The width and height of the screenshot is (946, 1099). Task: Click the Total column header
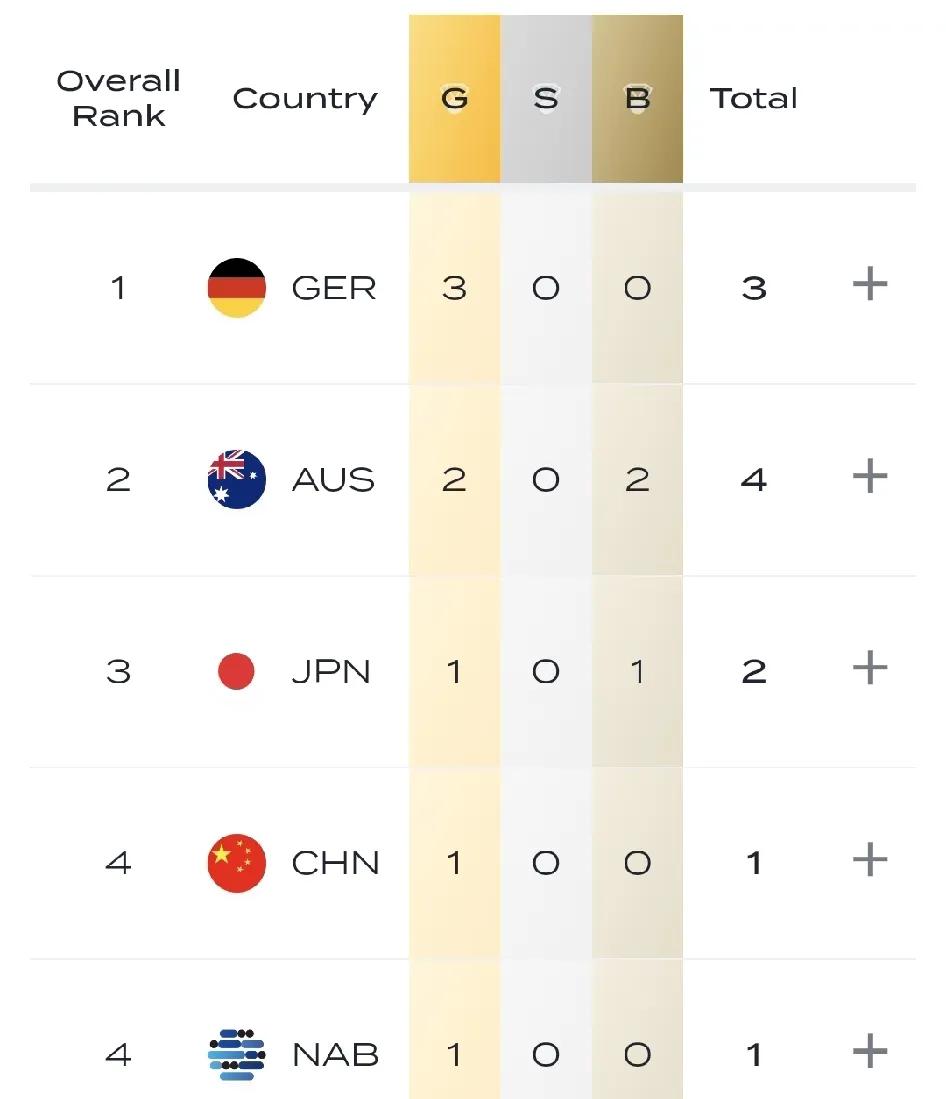click(754, 99)
